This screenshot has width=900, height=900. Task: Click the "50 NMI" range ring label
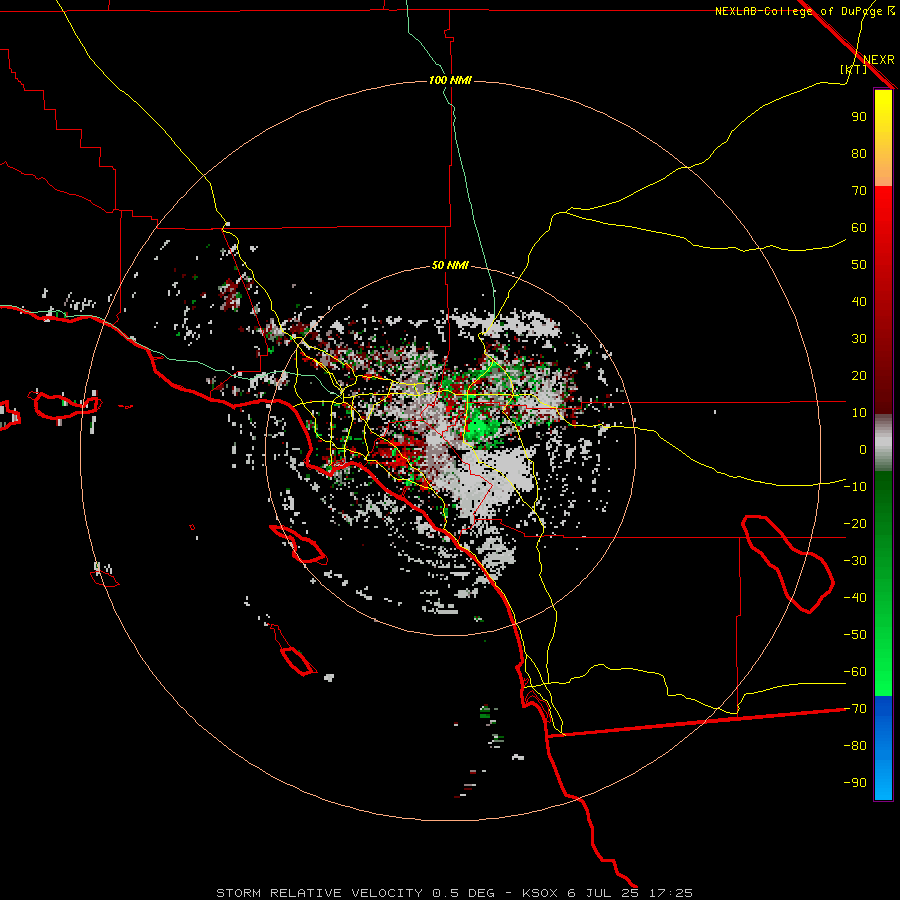tap(450, 265)
